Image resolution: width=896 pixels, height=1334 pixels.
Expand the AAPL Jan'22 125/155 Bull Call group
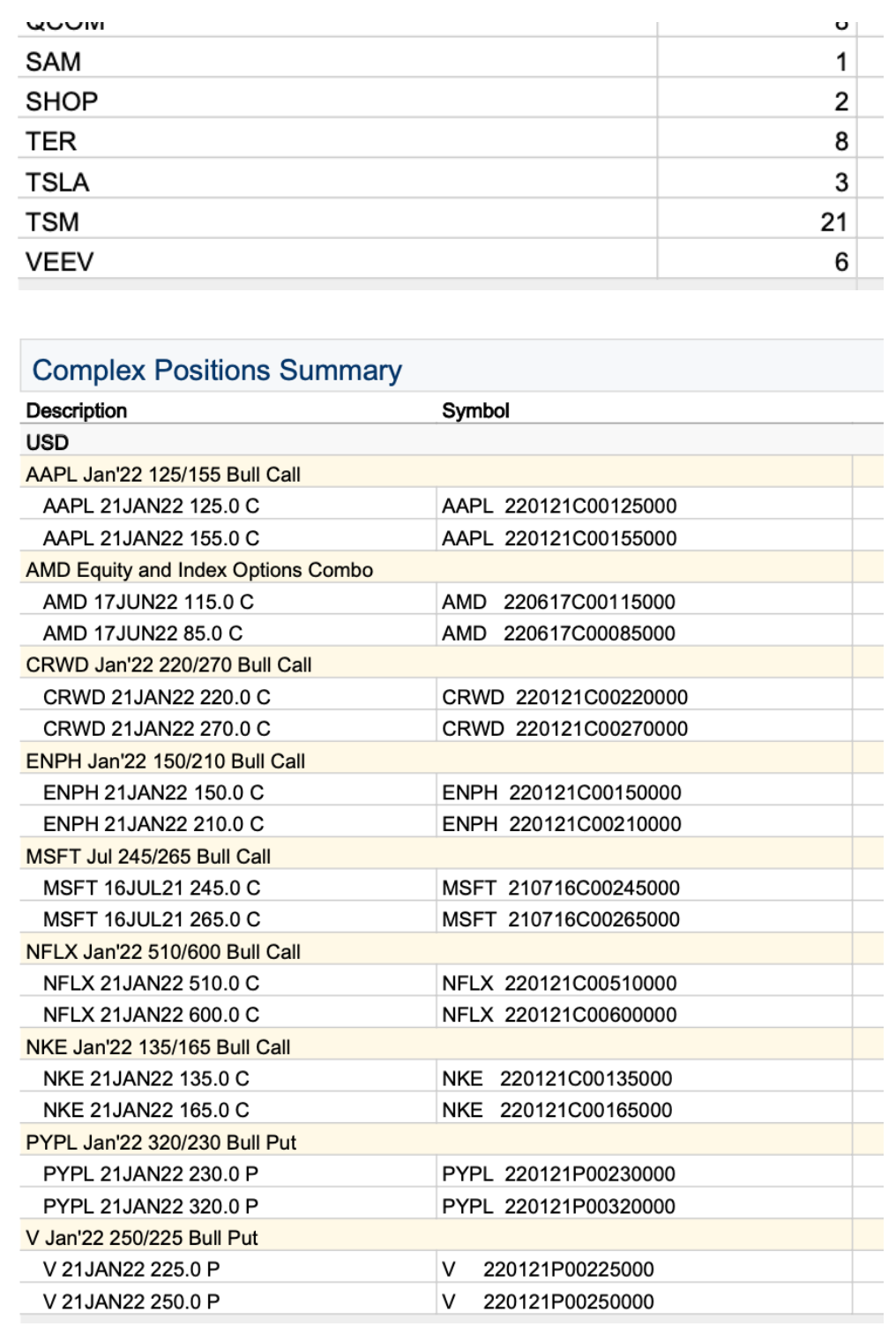(x=163, y=475)
